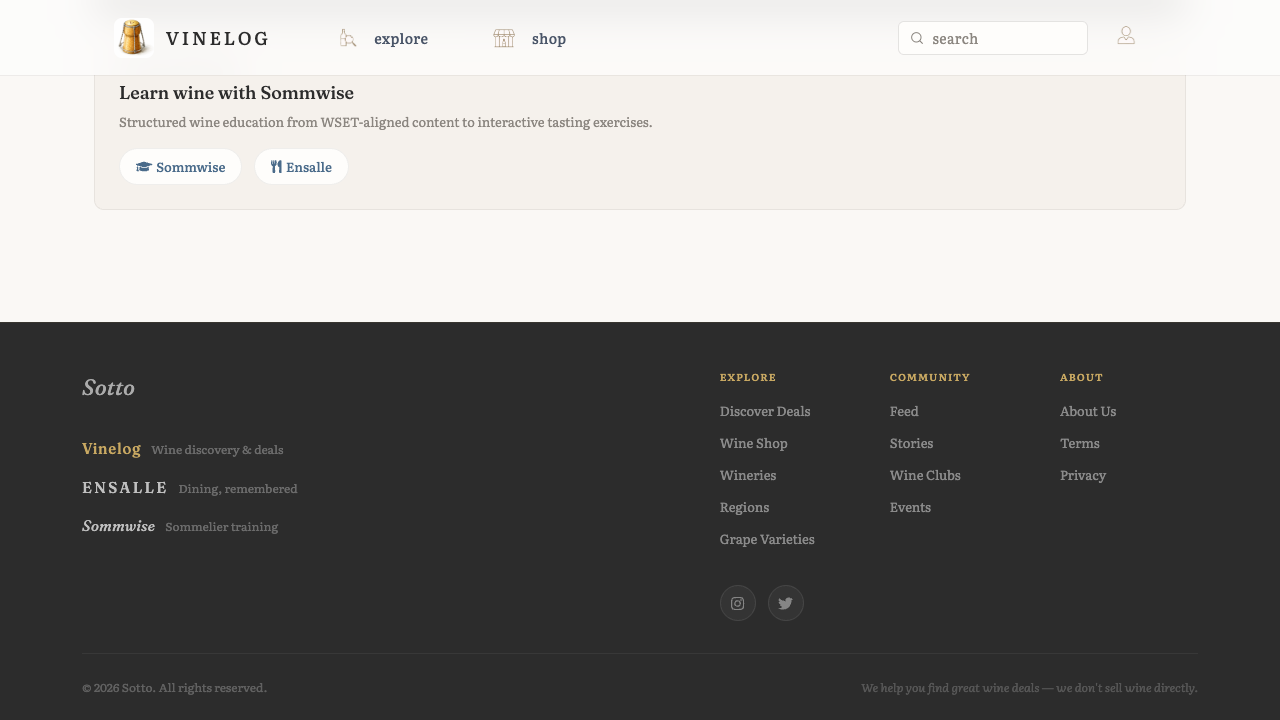The height and width of the screenshot is (720, 1280).
Task: Click the ABOUT footer column heading
Action: 1081,377
